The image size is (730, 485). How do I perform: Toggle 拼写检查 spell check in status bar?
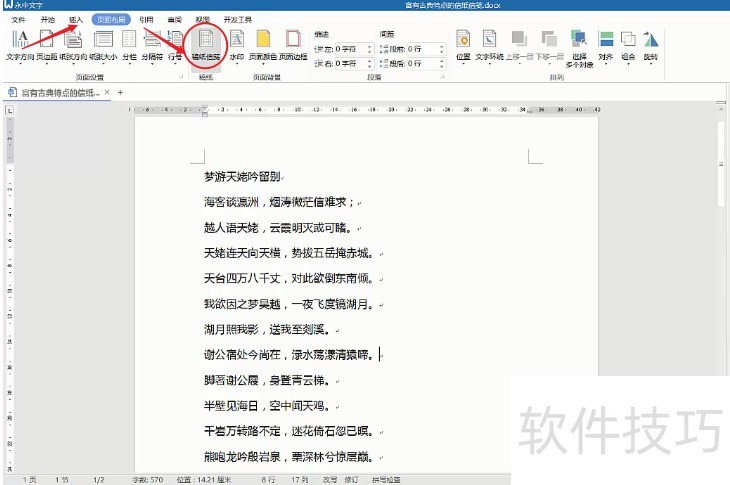386,479
